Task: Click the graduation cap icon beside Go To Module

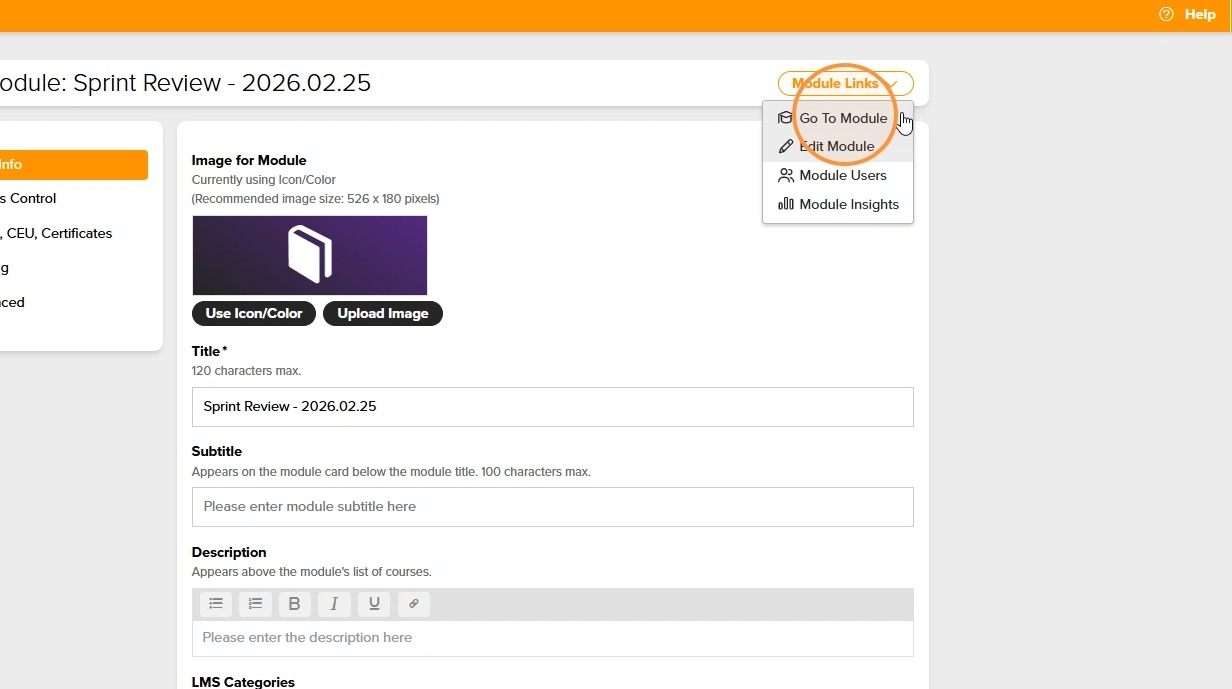Action: (785, 118)
